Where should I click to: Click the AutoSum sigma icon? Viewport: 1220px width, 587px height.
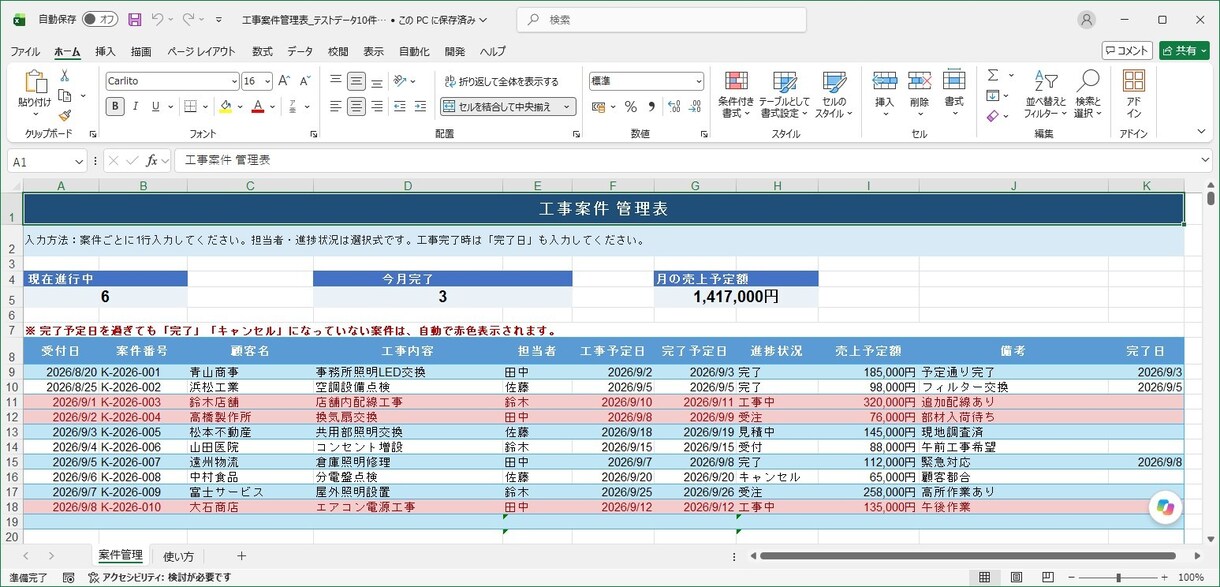click(993, 76)
